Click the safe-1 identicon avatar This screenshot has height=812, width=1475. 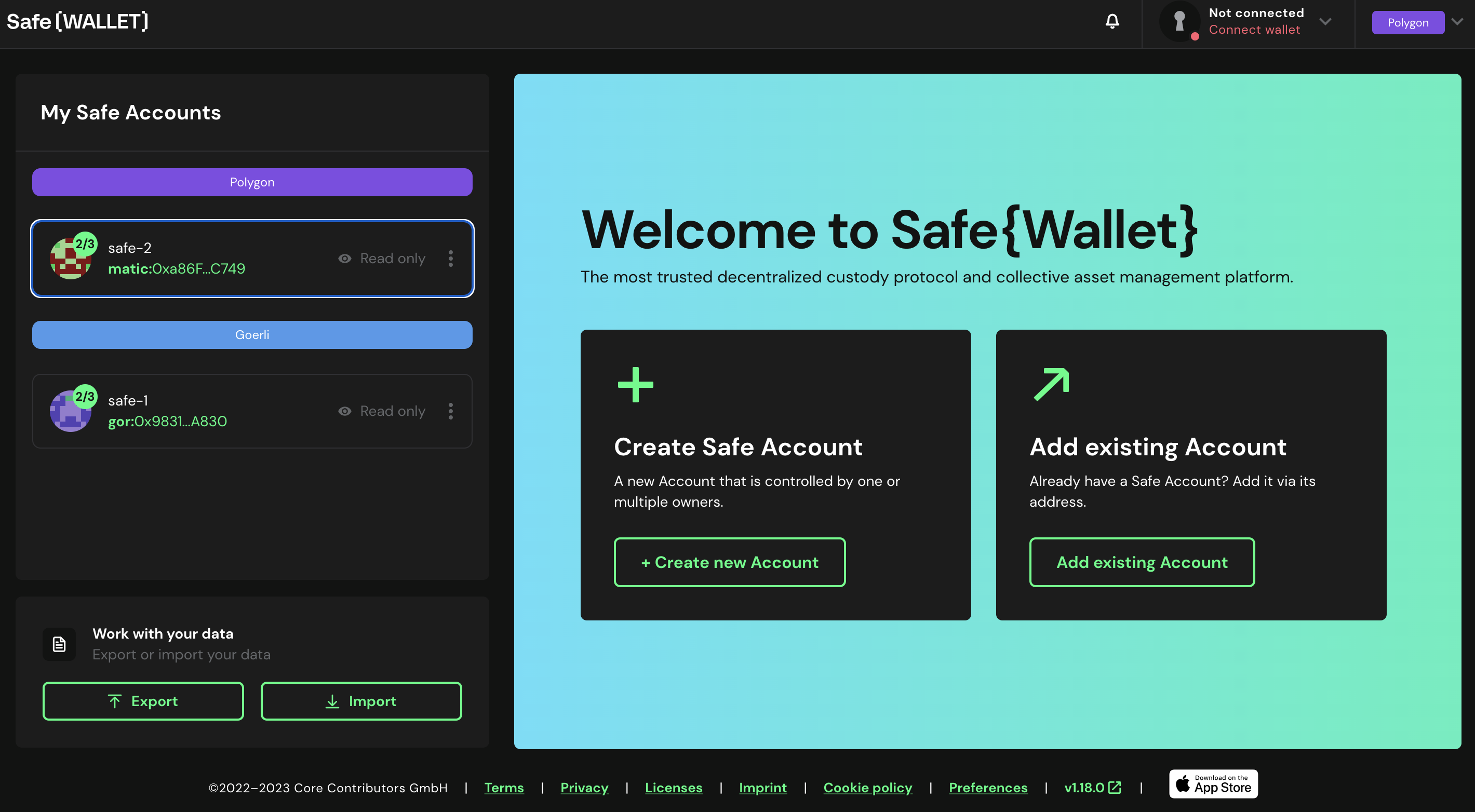(x=70, y=411)
